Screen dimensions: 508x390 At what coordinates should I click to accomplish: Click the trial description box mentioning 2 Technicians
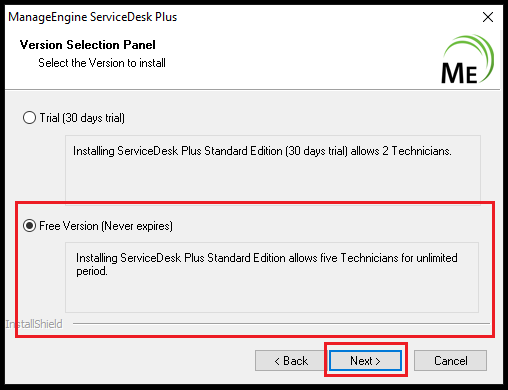[x=273, y=168]
